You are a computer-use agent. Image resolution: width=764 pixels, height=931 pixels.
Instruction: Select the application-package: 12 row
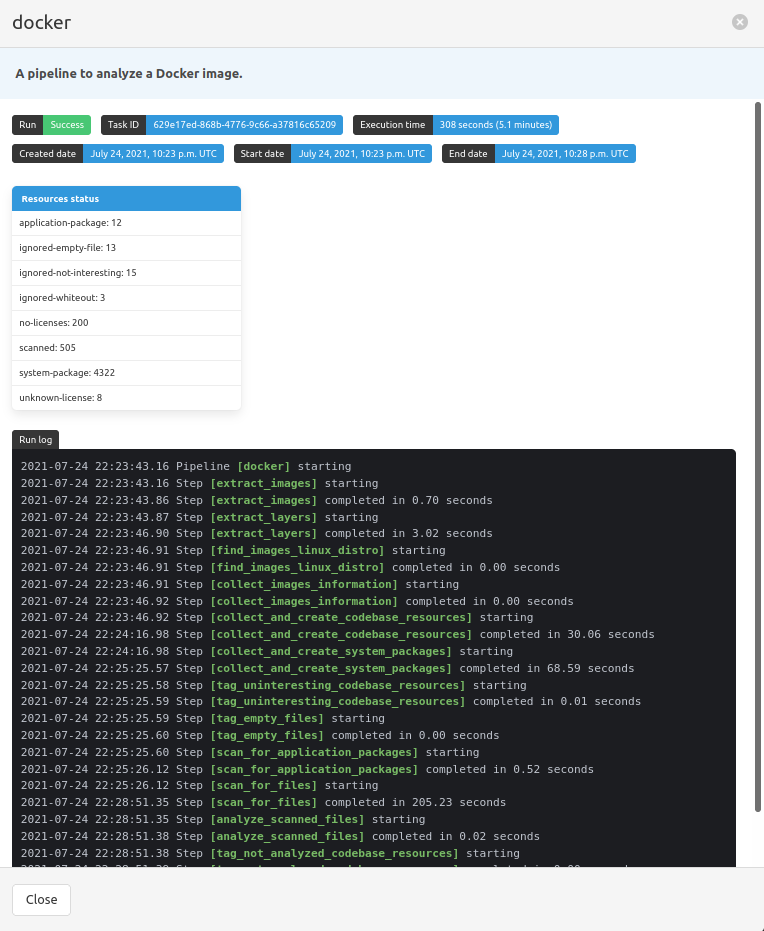tap(126, 223)
